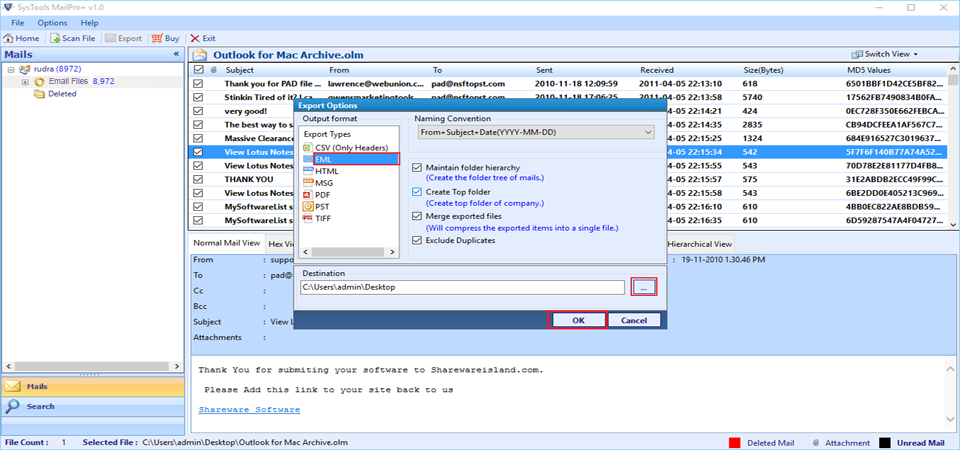Click the destination browse (...) button
The width and height of the screenshot is (960, 450).
643,287
